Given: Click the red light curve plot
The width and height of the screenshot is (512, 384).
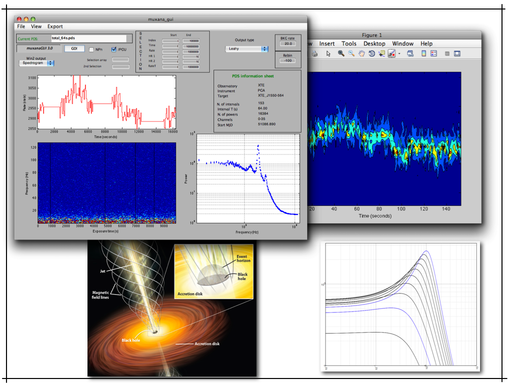Looking at the screenshot, I should pyautogui.click(x=107, y=102).
